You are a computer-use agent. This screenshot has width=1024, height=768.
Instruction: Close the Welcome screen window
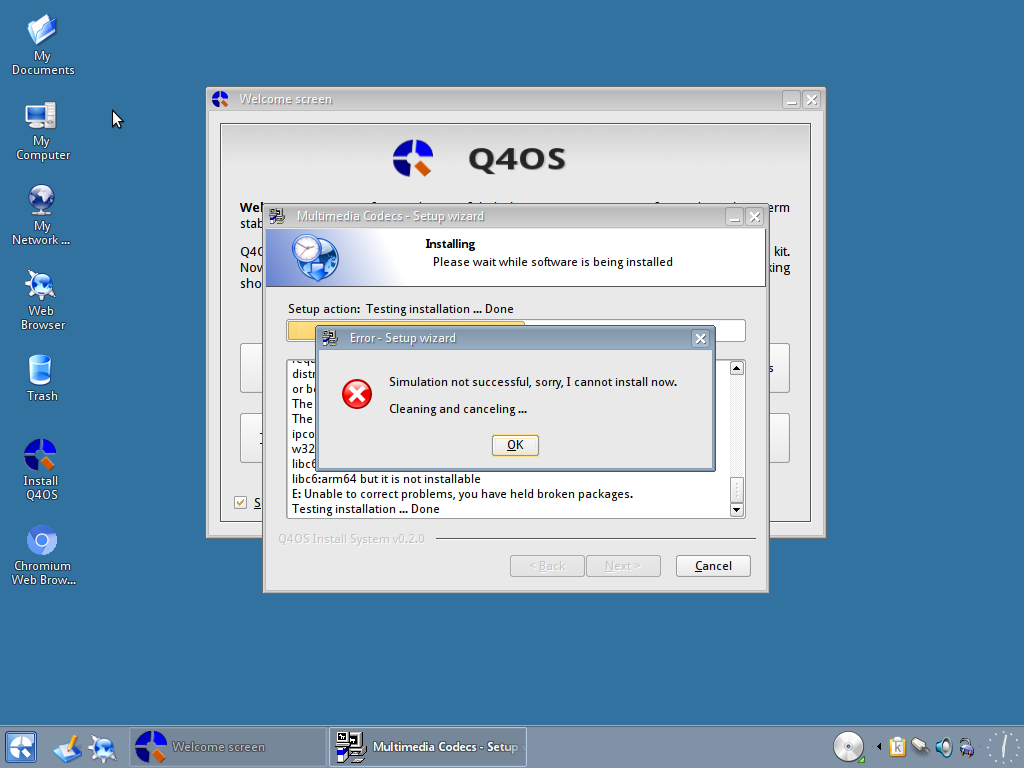click(811, 100)
